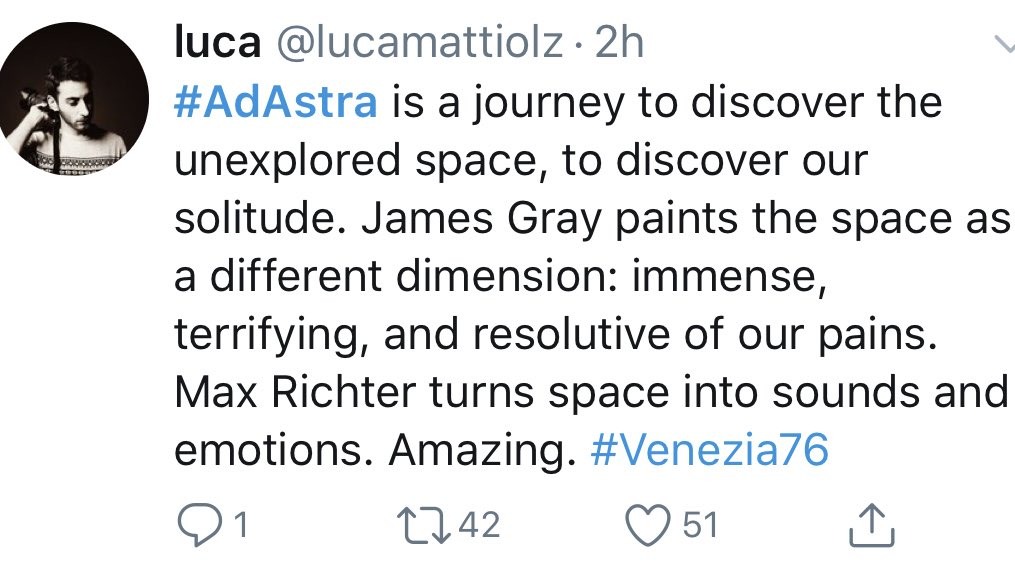Retweet this post via the arrows icon
The width and height of the screenshot is (1015, 570).
[x=424, y=525]
